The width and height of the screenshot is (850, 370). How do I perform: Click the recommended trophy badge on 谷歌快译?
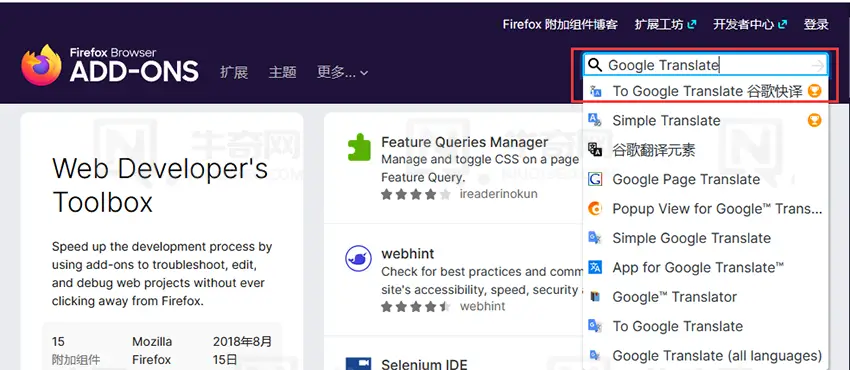point(814,91)
